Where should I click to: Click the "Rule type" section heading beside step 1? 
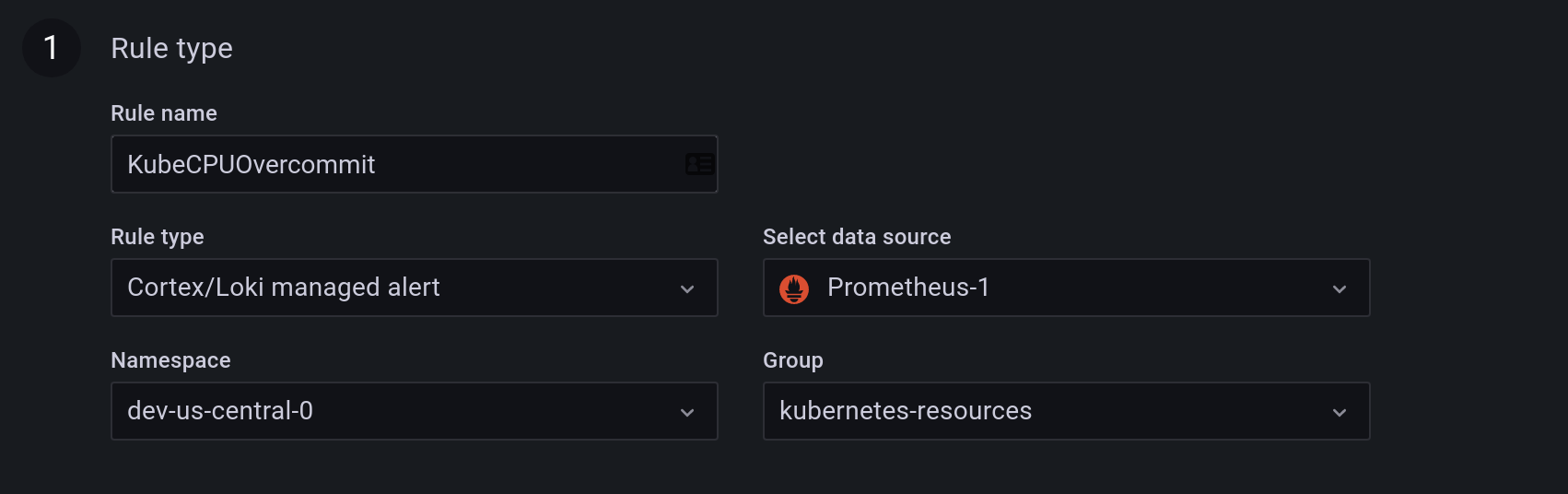coord(171,48)
